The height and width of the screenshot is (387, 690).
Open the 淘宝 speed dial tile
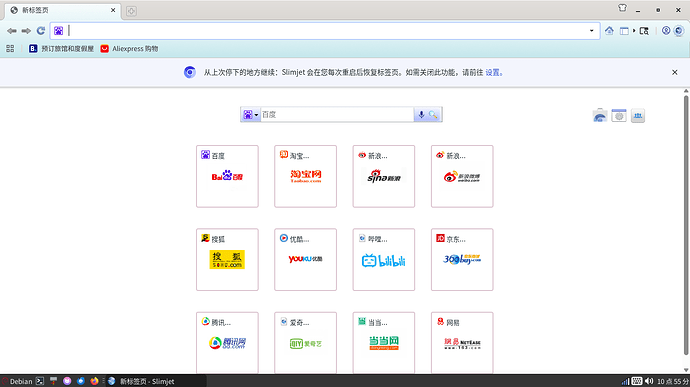click(305, 176)
